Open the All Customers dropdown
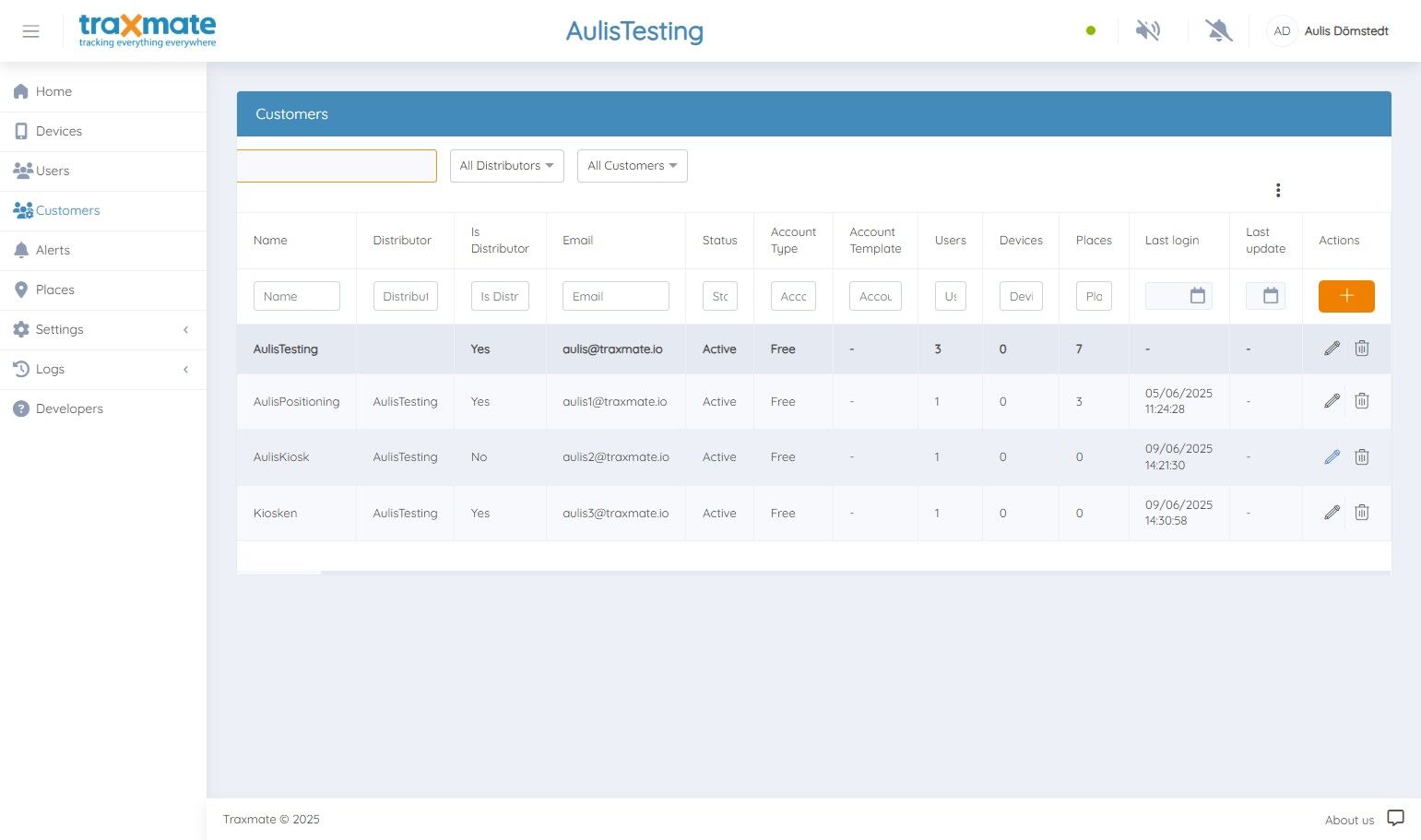1421x840 pixels. pos(632,166)
